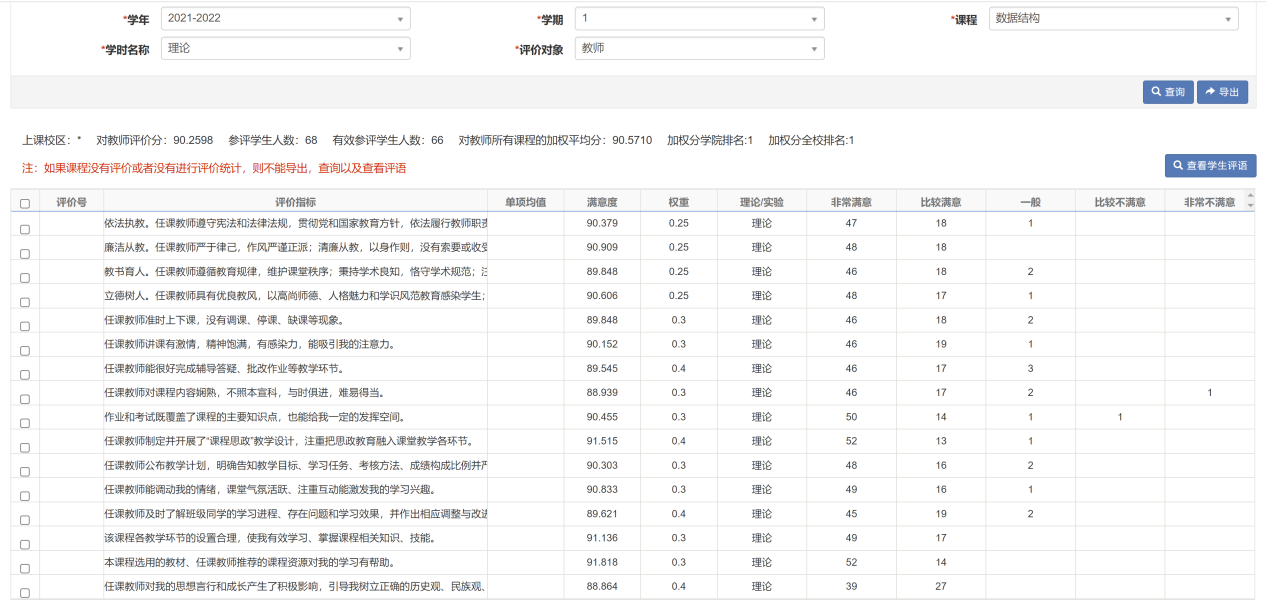Click 比较满意 count 27
The height and width of the screenshot is (603, 1266).
click(941, 586)
